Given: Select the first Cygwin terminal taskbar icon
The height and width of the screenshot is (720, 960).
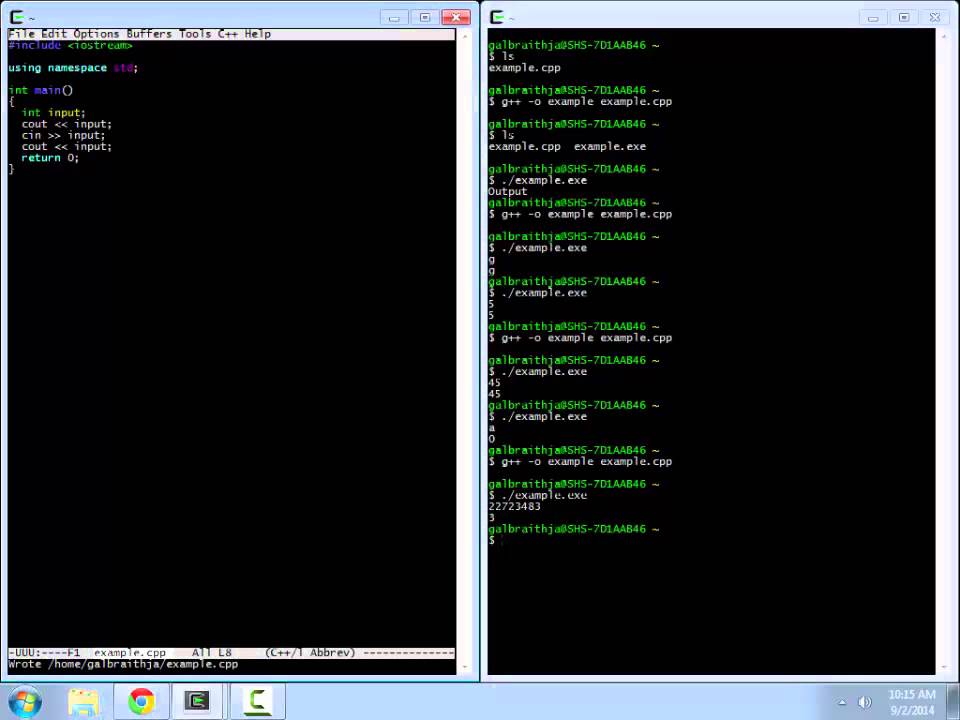Looking at the screenshot, I should pyautogui.click(x=197, y=702).
